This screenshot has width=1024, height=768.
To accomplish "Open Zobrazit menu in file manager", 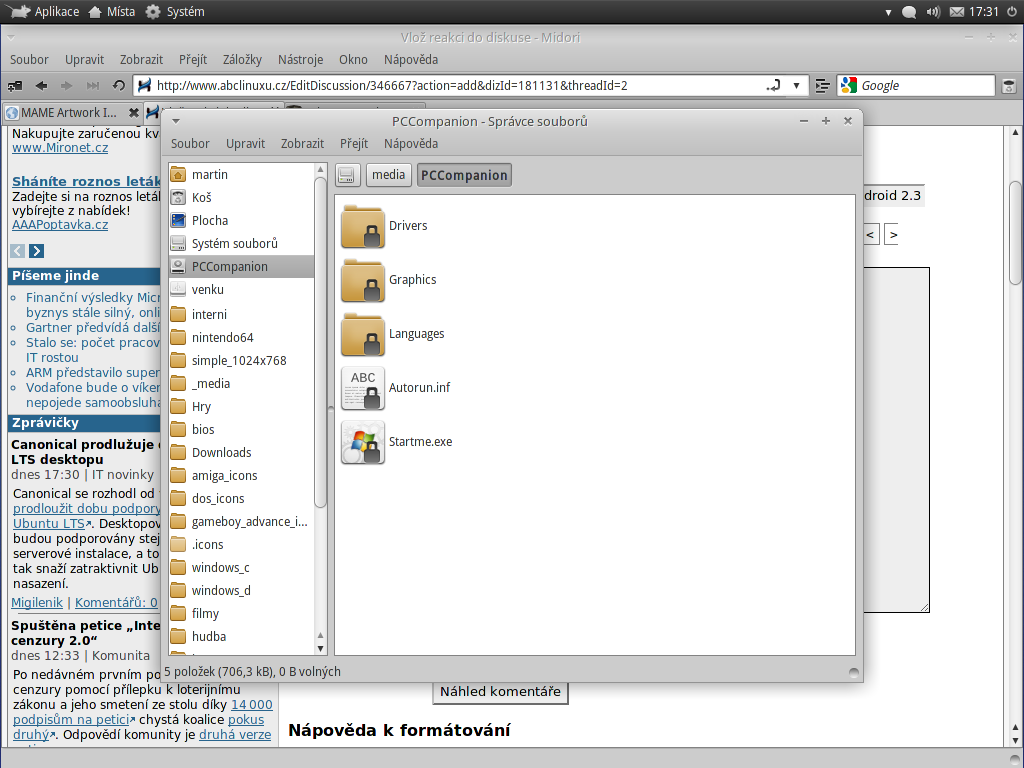I will (x=302, y=144).
